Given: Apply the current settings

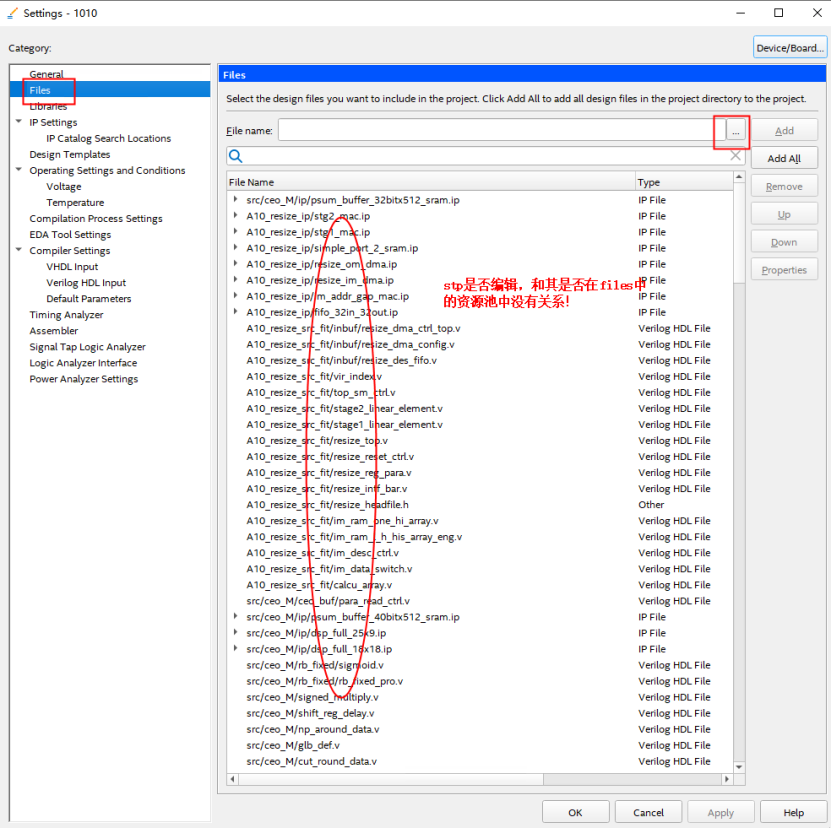Looking at the screenshot, I should (720, 811).
